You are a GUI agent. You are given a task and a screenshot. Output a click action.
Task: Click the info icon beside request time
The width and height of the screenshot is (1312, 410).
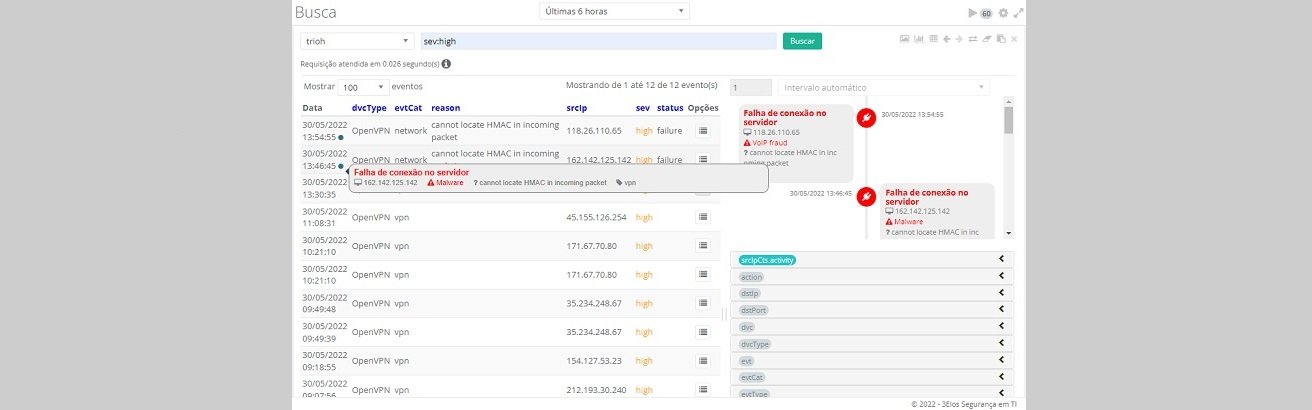[x=446, y=63]
